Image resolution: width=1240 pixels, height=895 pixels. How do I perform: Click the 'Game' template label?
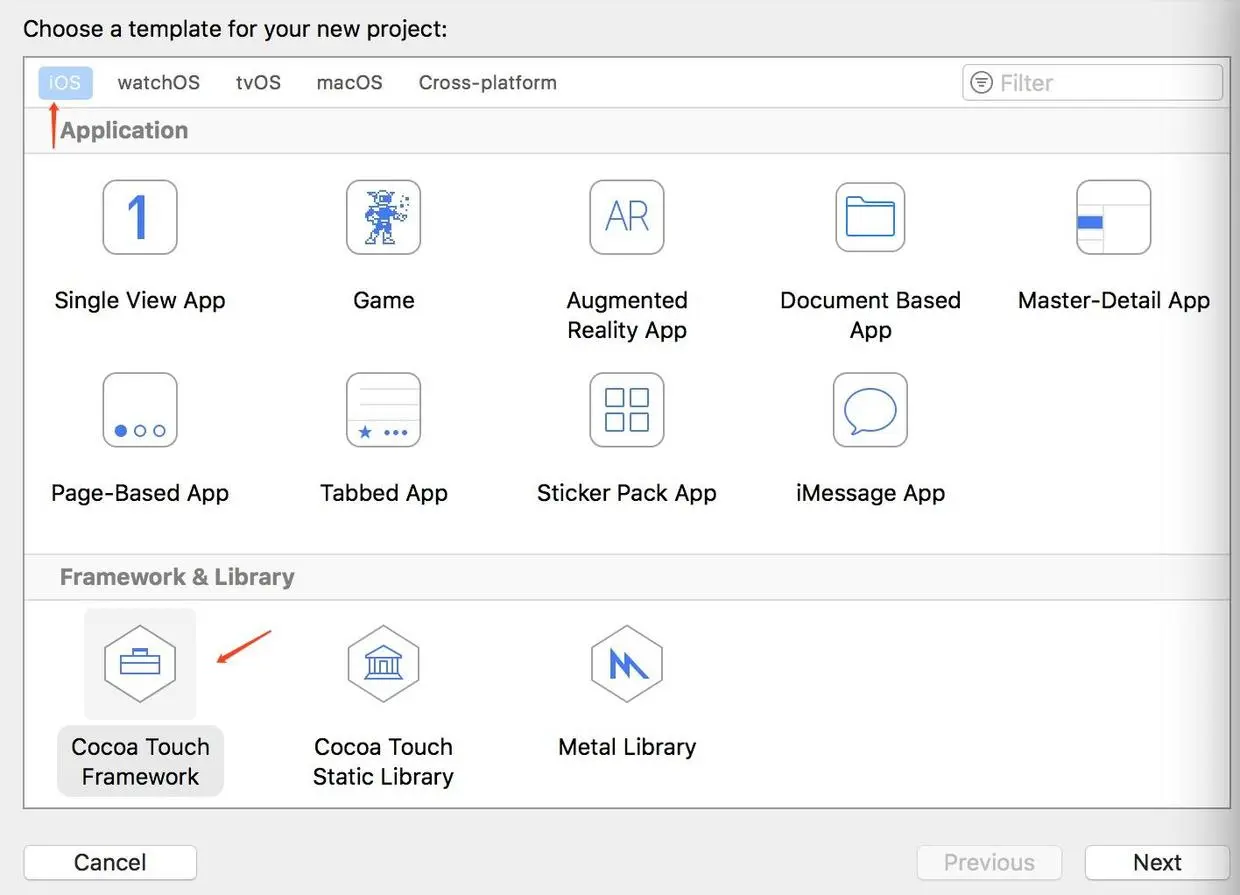(x=384, y=300)
